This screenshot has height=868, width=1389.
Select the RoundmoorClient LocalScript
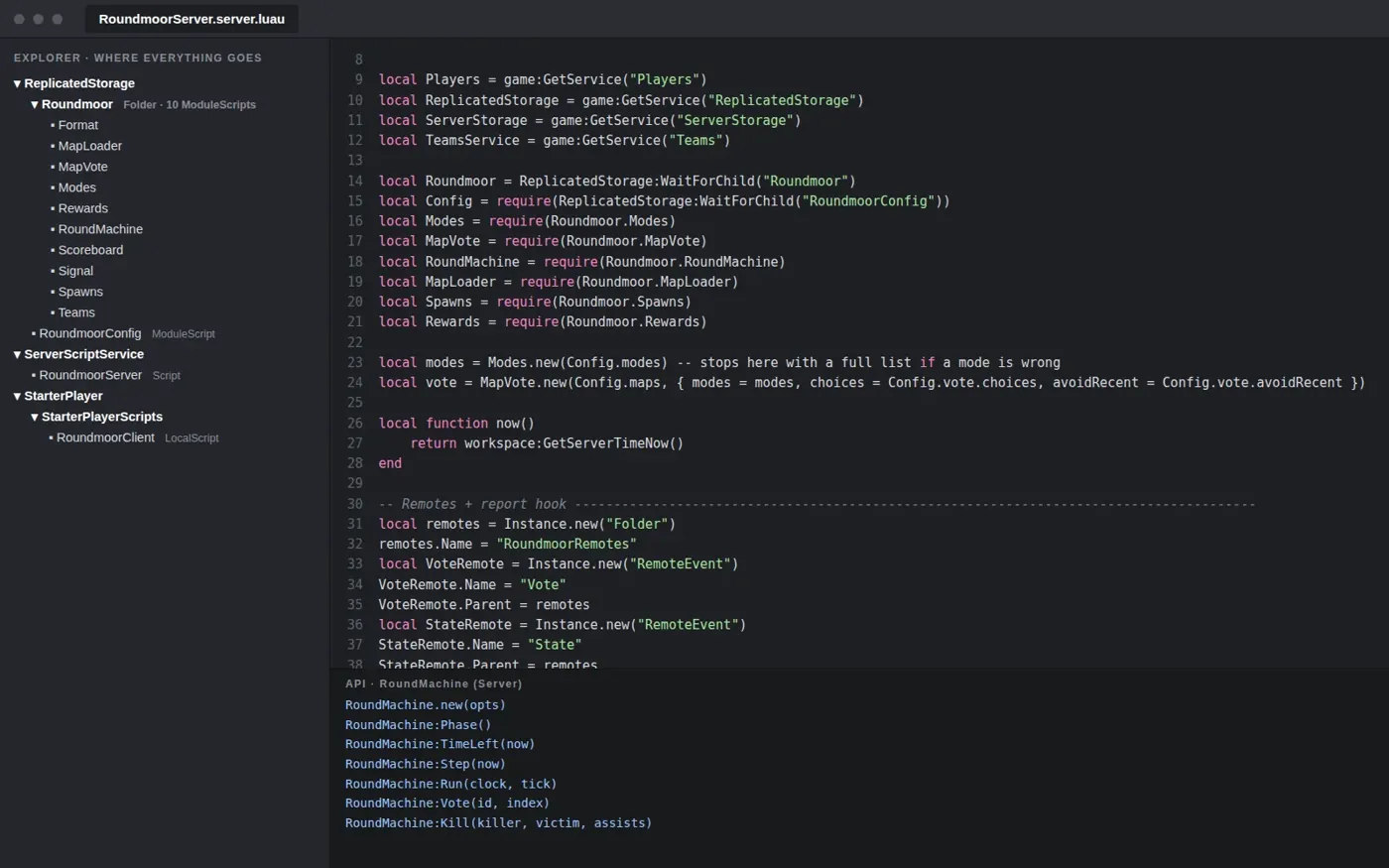tap(134, 437)
